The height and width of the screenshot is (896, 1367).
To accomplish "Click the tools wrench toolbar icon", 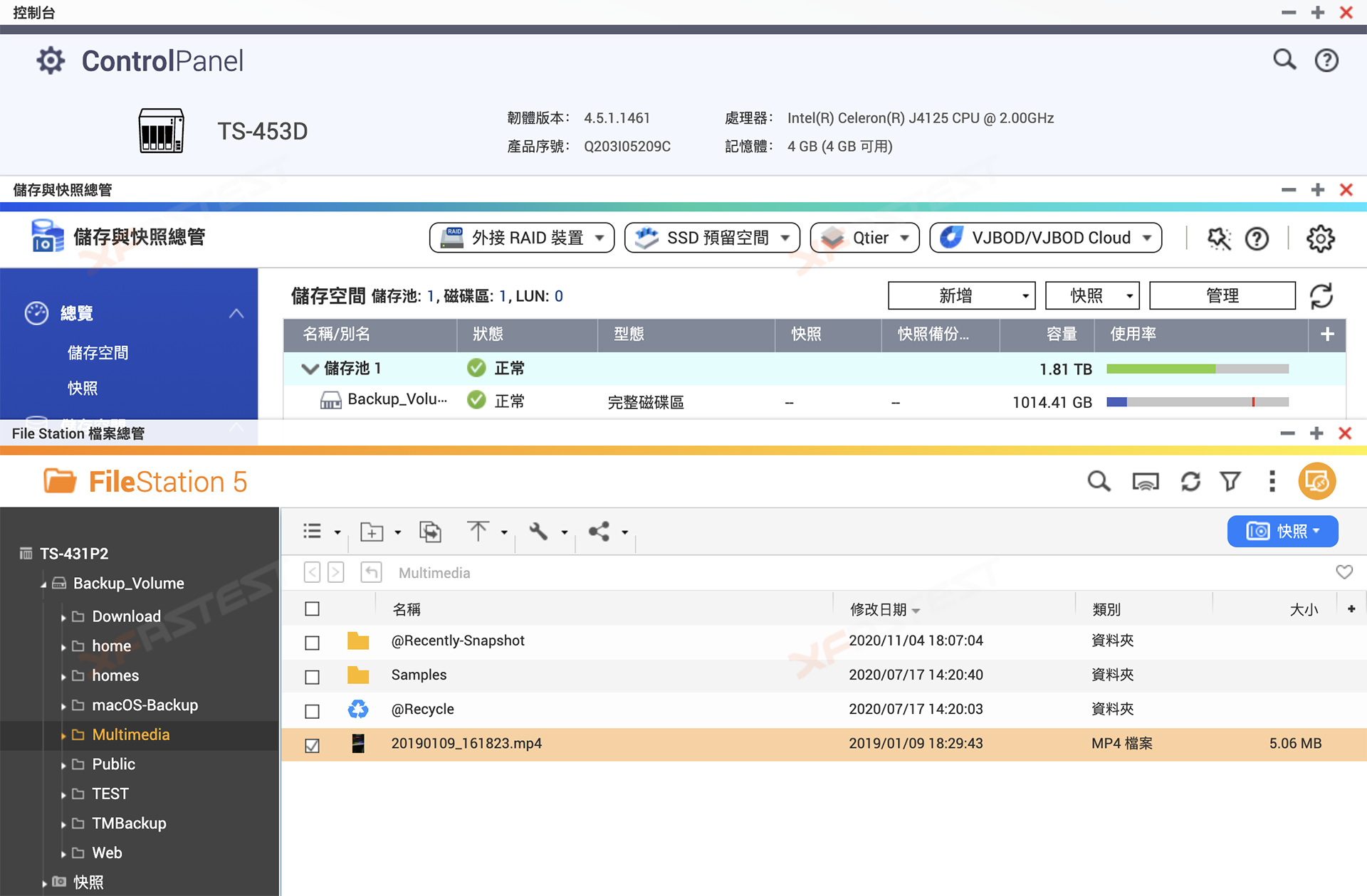I will click(538, 531).
